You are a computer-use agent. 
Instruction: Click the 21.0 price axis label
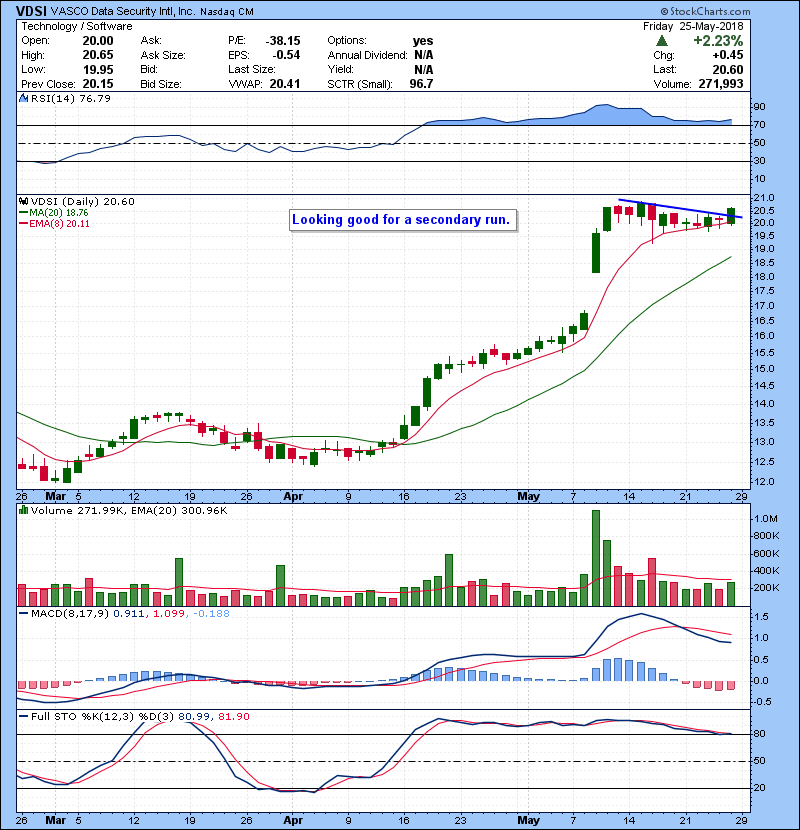763,197
